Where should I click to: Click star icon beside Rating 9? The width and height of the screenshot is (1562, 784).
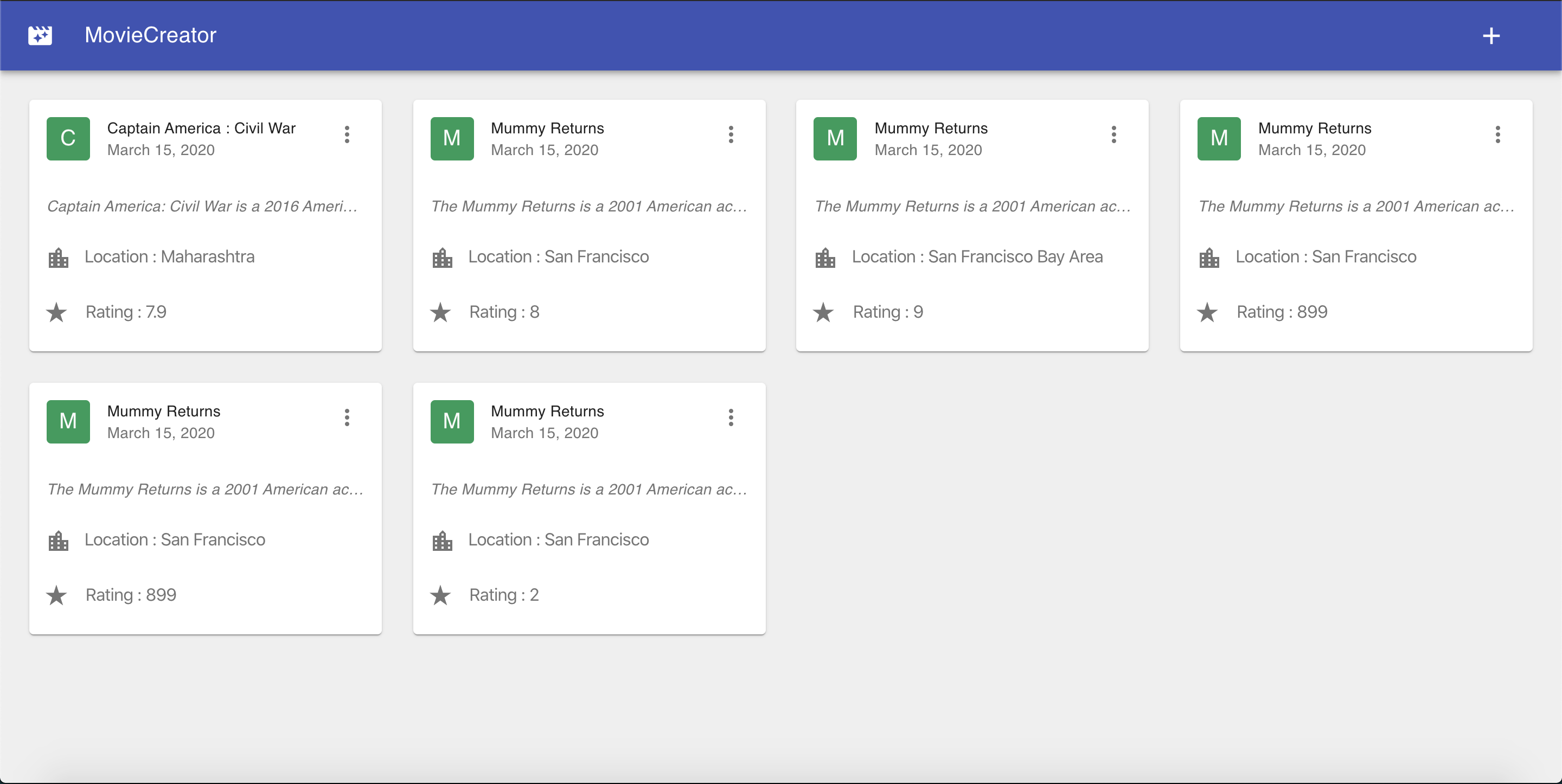pyautogui.click(x=823, y=313)
